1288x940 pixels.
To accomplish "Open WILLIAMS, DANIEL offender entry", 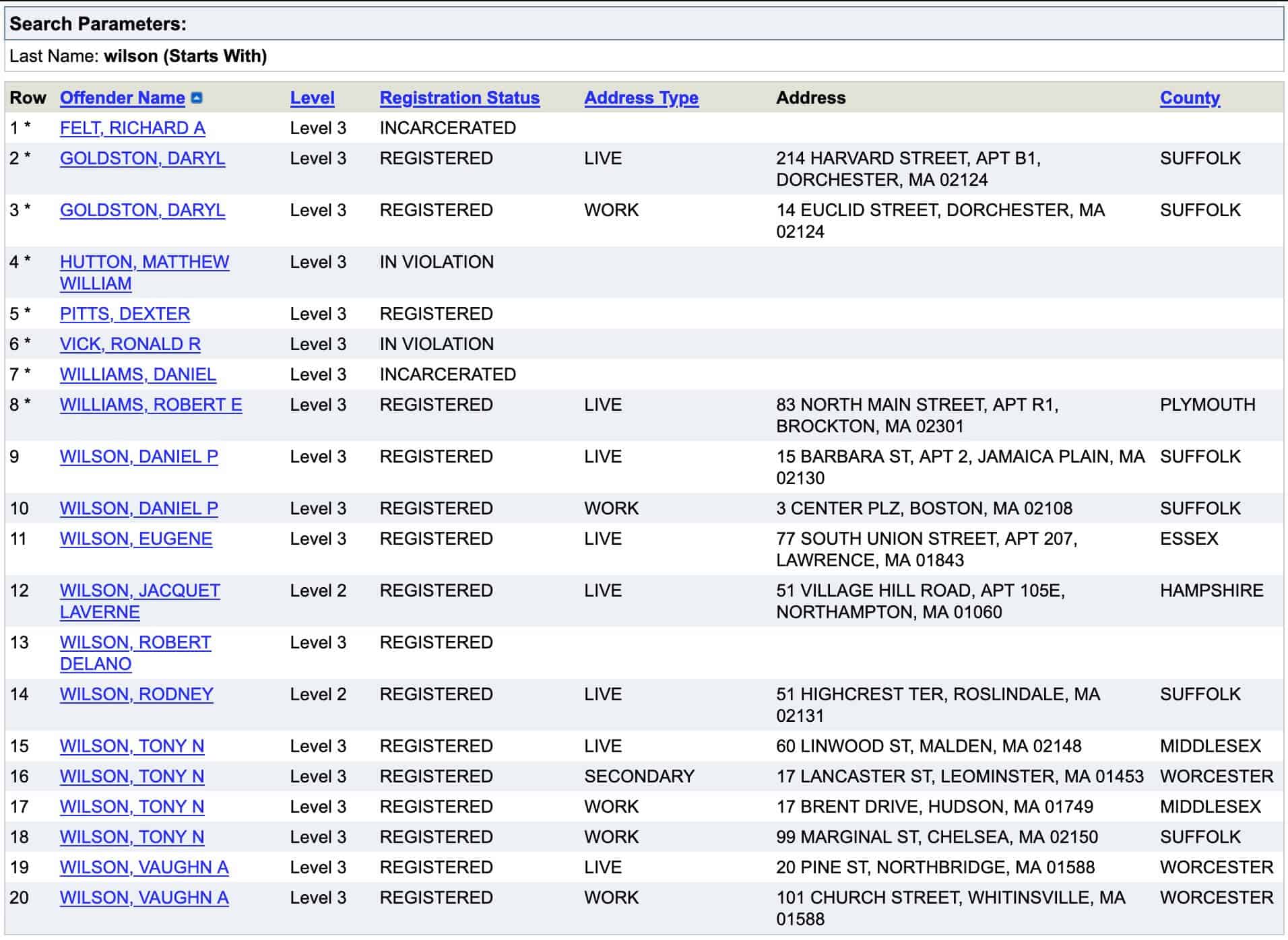I will pyautogui.click(x=137, y=374).
